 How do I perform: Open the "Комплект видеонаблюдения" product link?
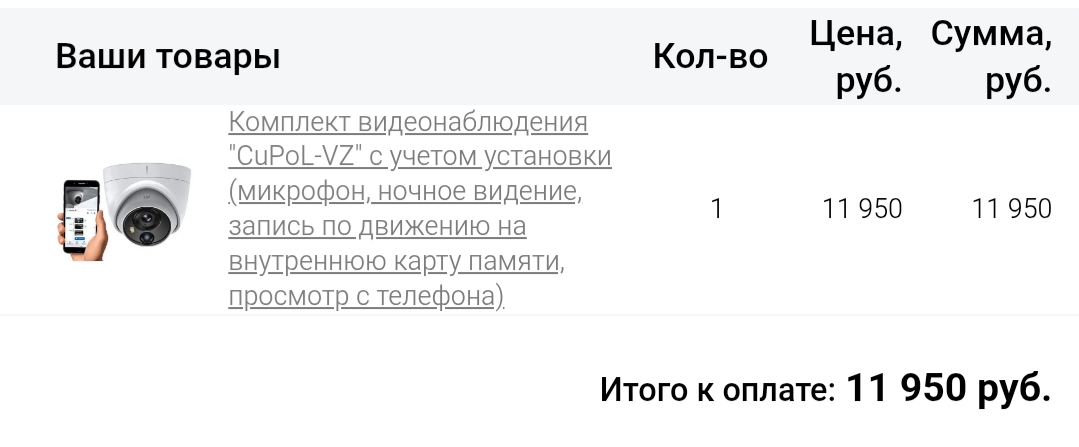408,122
